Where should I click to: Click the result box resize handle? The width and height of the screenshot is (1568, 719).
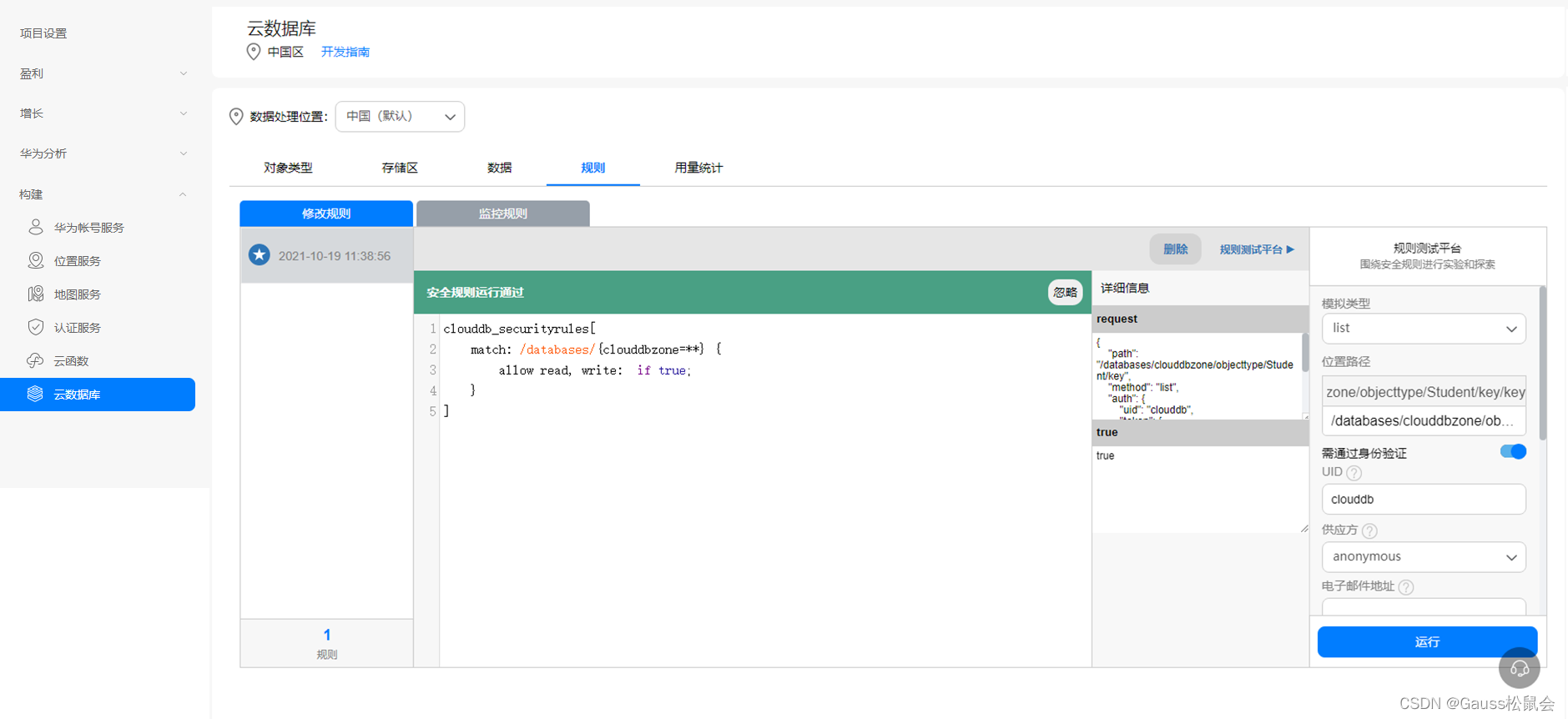(x=1304, y=528)
